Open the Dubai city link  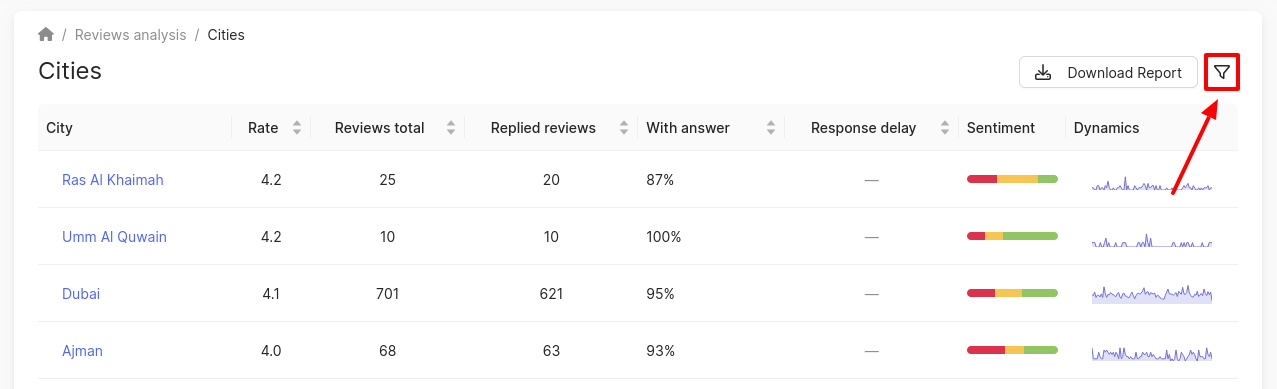coord(81,294)
